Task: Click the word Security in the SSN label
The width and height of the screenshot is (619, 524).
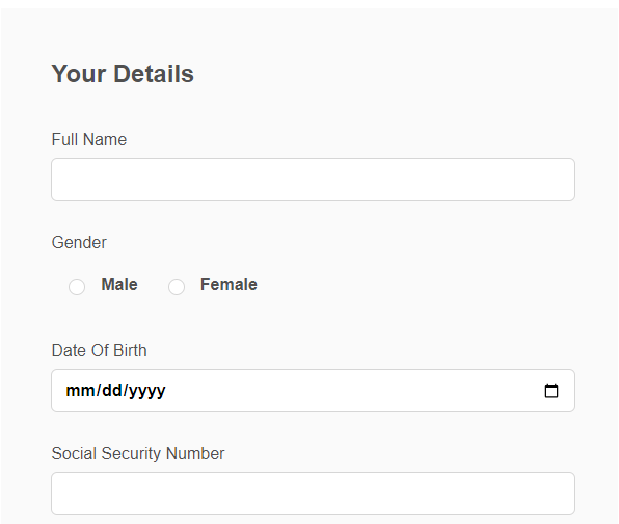Action: pyautogui.click(x=131, y=454)
